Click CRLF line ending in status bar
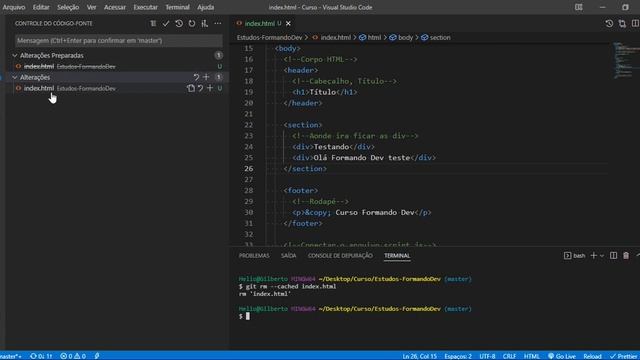This screenshot has width=640, height=360. click(x=509, y=356)
